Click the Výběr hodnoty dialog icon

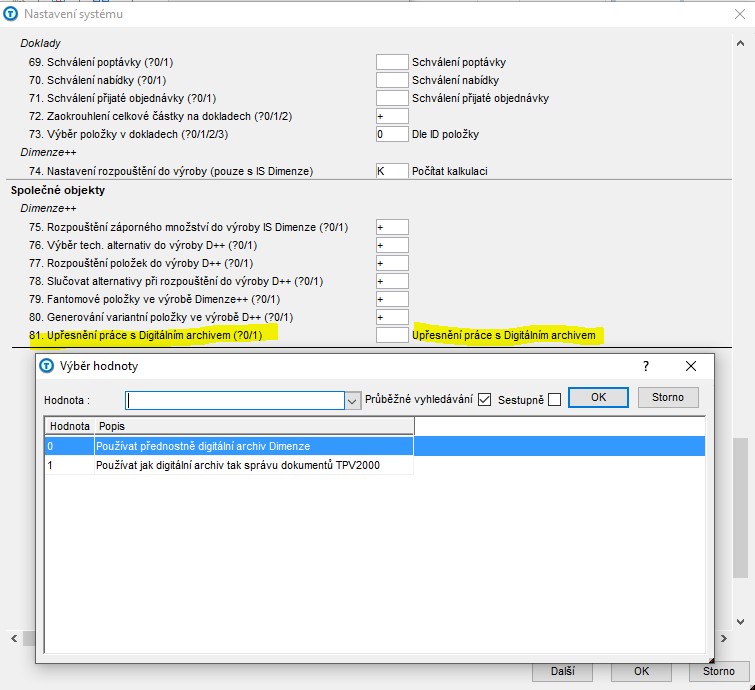click(x=46, y=366)
